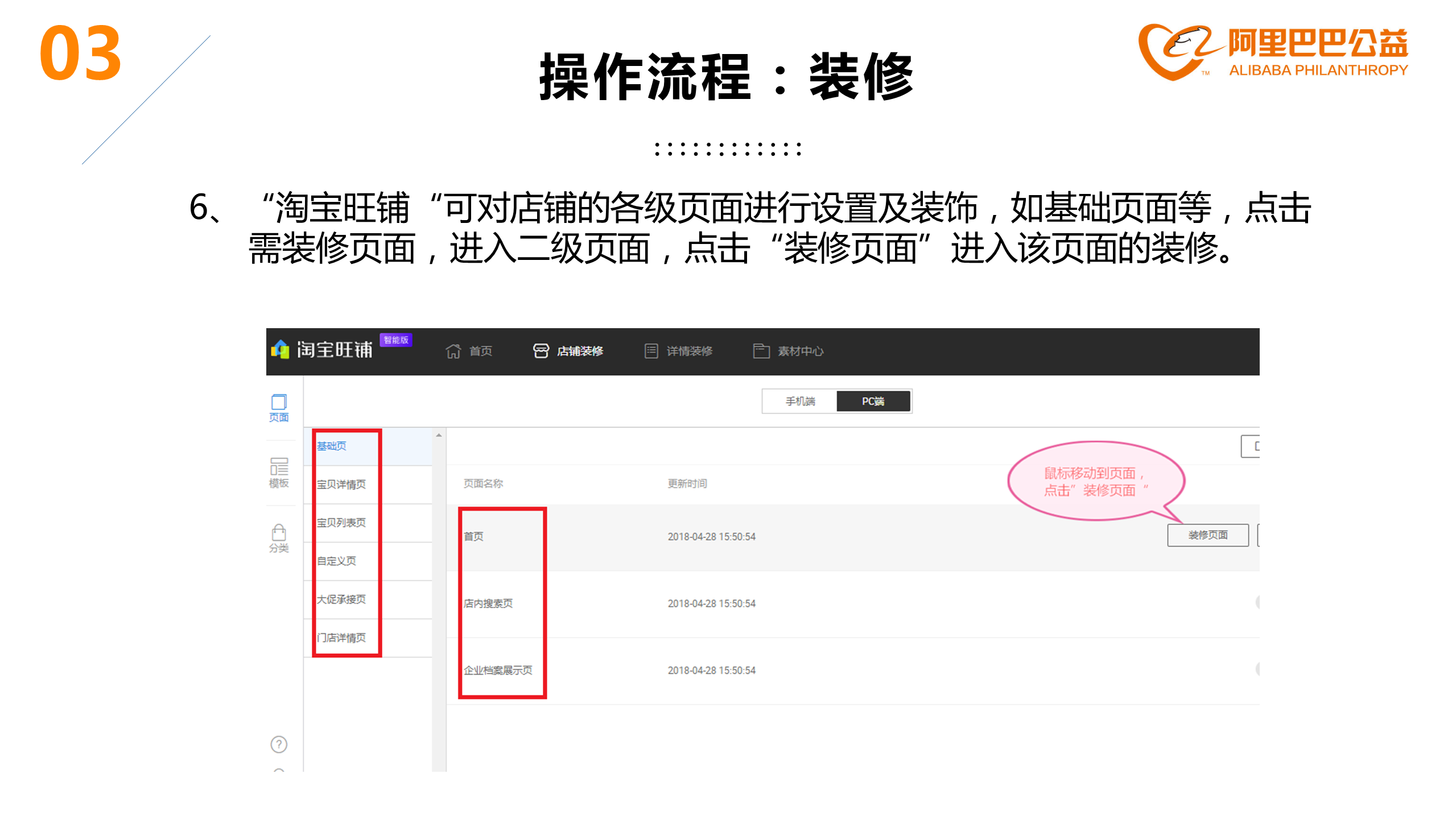Viewport: 1456px width, 819px height.
Task: Open the 素材中心 tab
Action: 788,351
